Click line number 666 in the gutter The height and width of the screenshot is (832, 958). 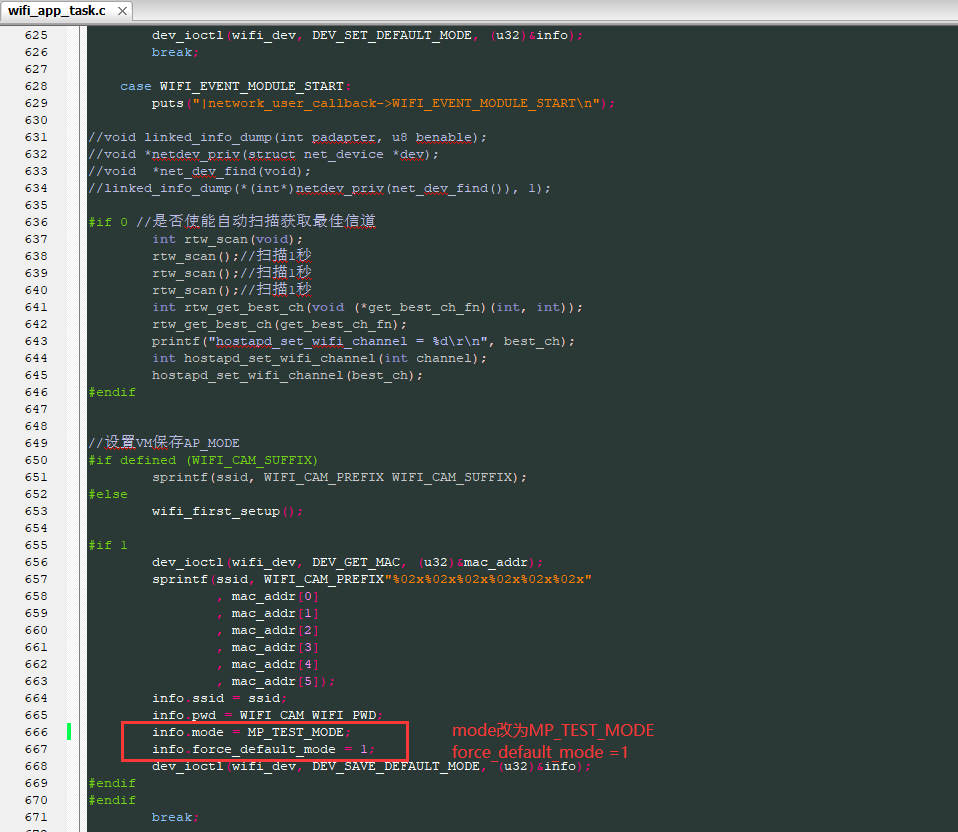pyautogui.click(x=36, y=732)
